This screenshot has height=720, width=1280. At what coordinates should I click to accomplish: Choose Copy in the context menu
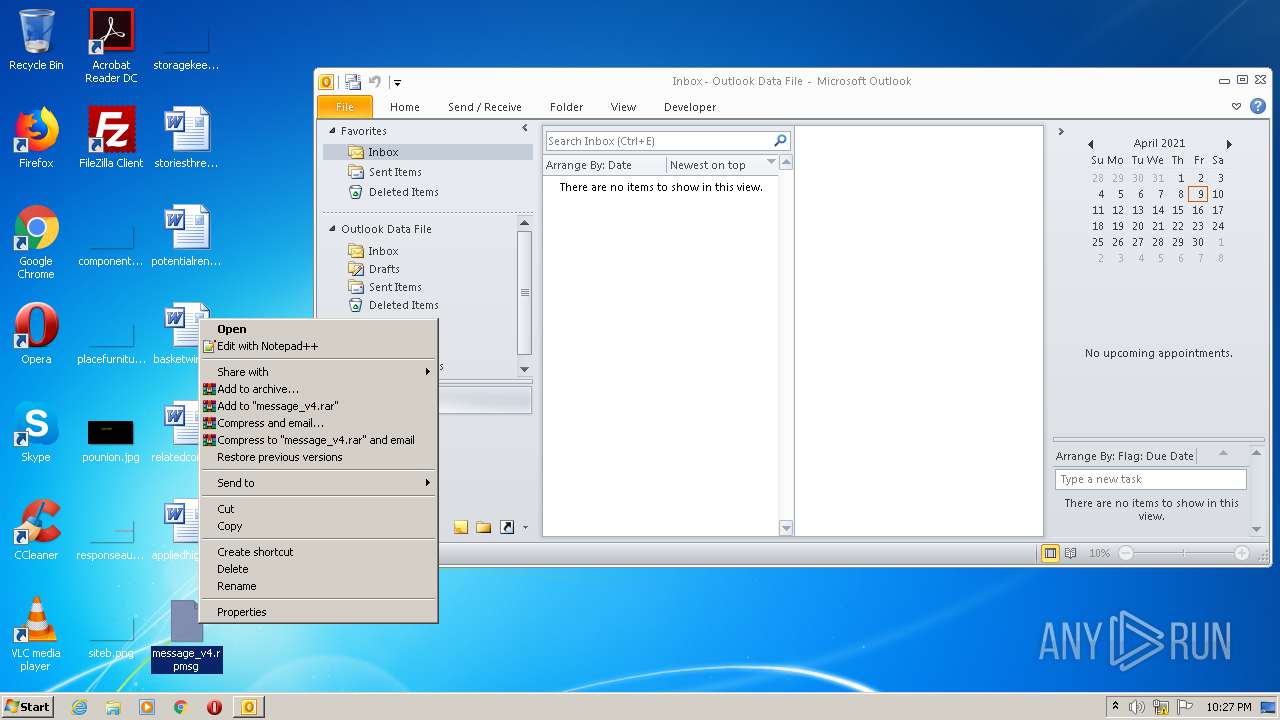pyautogui.click(x=319, y=526)
